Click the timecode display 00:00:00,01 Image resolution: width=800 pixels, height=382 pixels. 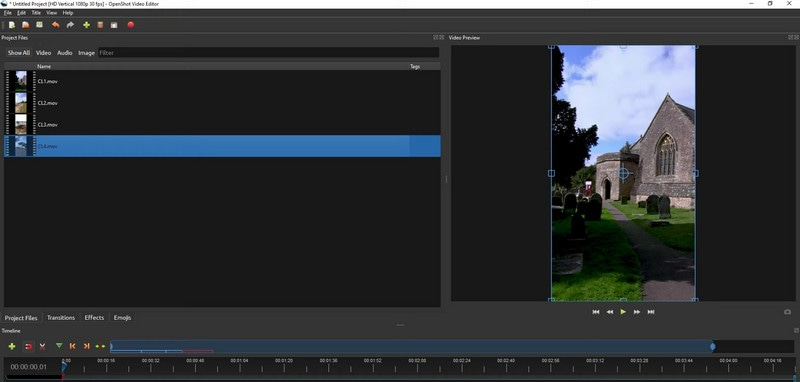(x=29, y=367)
